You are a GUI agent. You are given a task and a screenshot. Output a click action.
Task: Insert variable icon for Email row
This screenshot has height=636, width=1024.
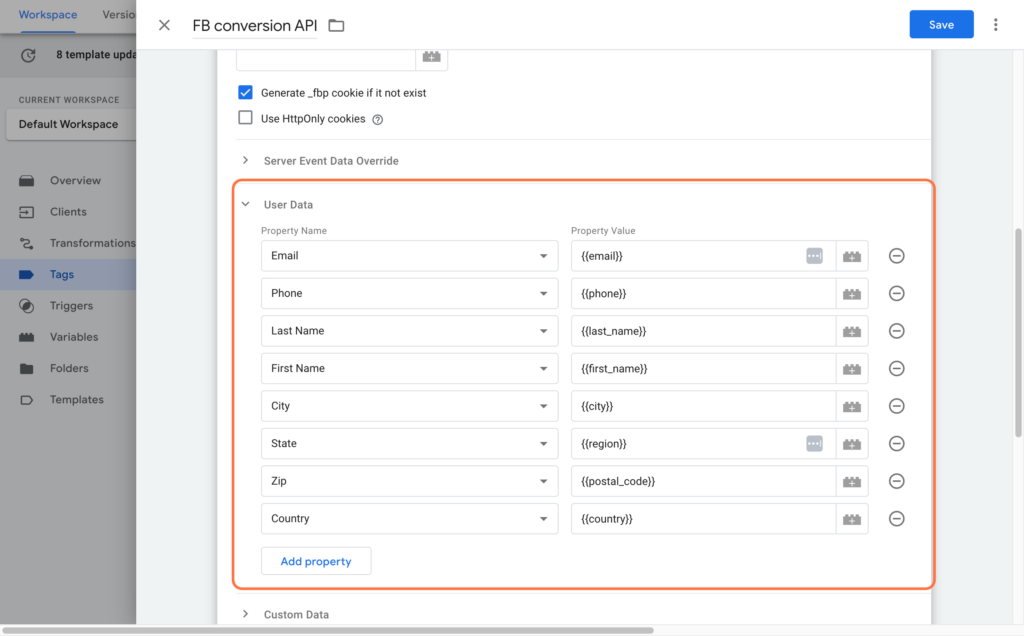pyautogui.click(x=852, y=256)
